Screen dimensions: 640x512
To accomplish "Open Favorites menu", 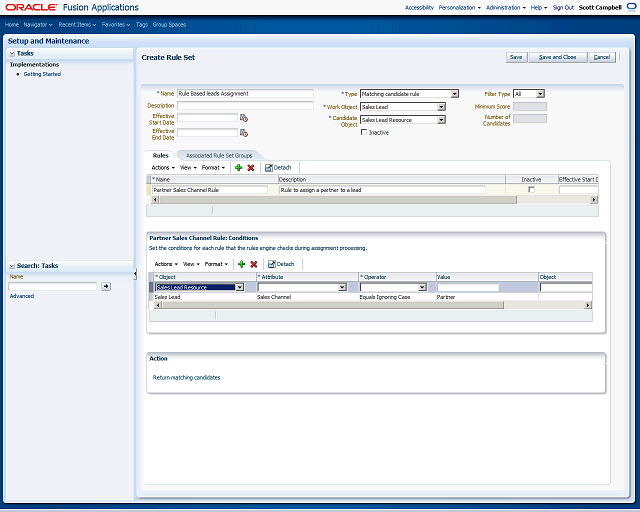I will click(116, 24).
